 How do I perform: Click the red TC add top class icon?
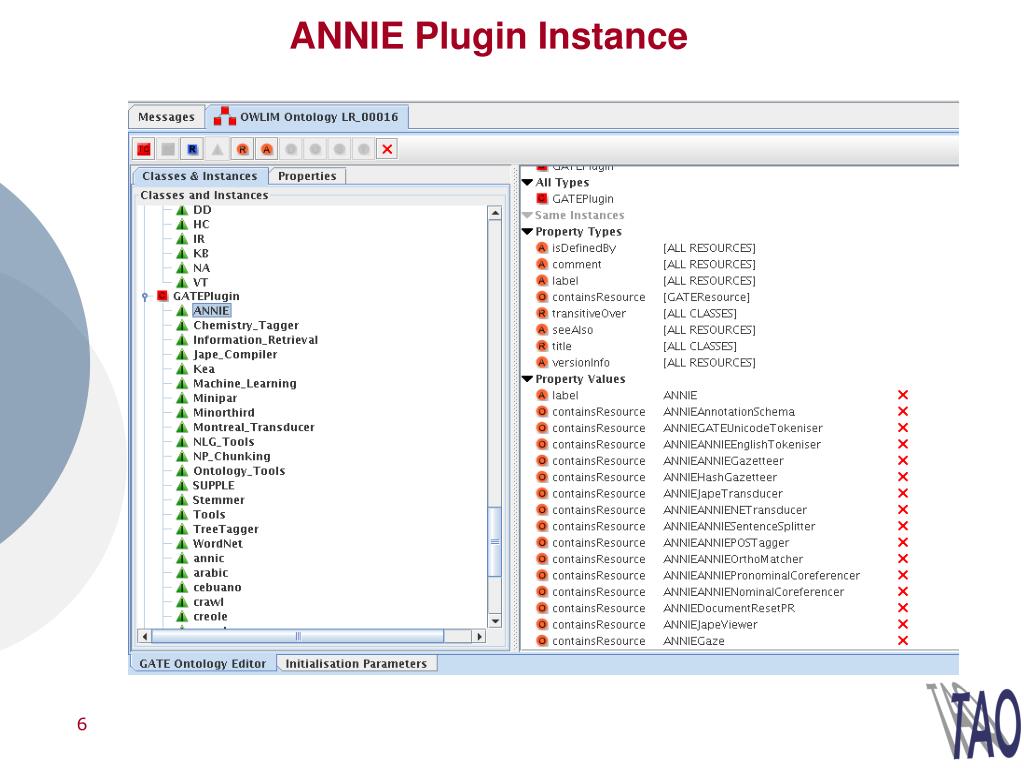tap(144, 150)
